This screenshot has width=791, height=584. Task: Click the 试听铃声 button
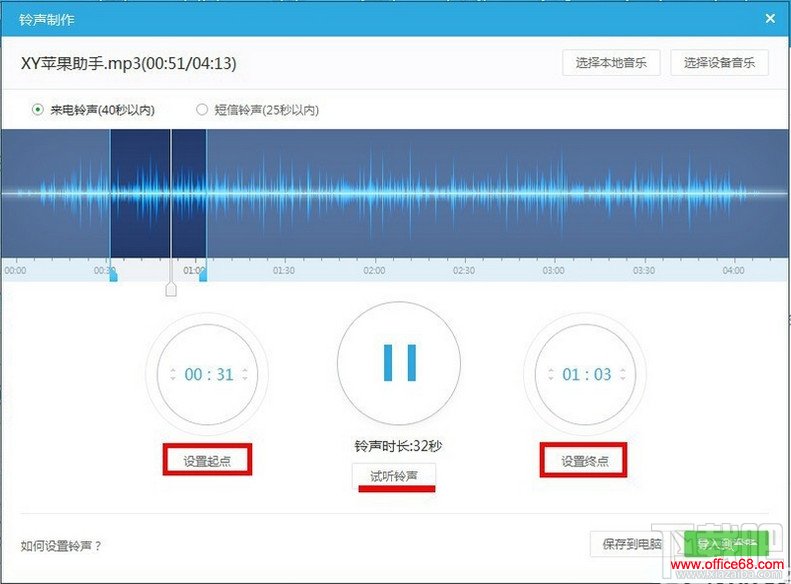393,476
